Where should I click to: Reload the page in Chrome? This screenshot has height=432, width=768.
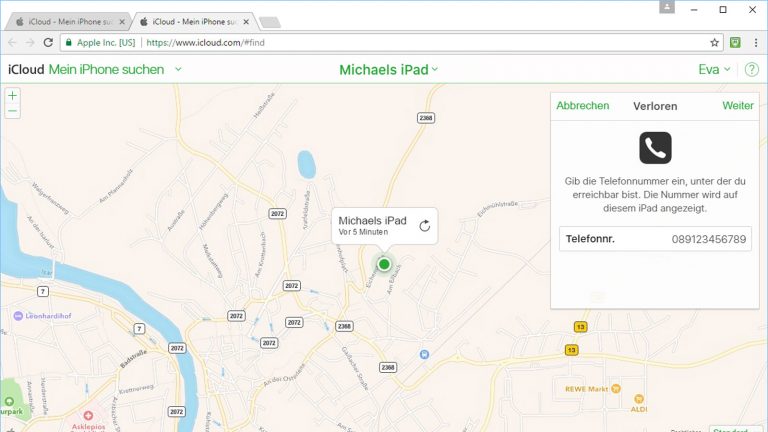48,43
